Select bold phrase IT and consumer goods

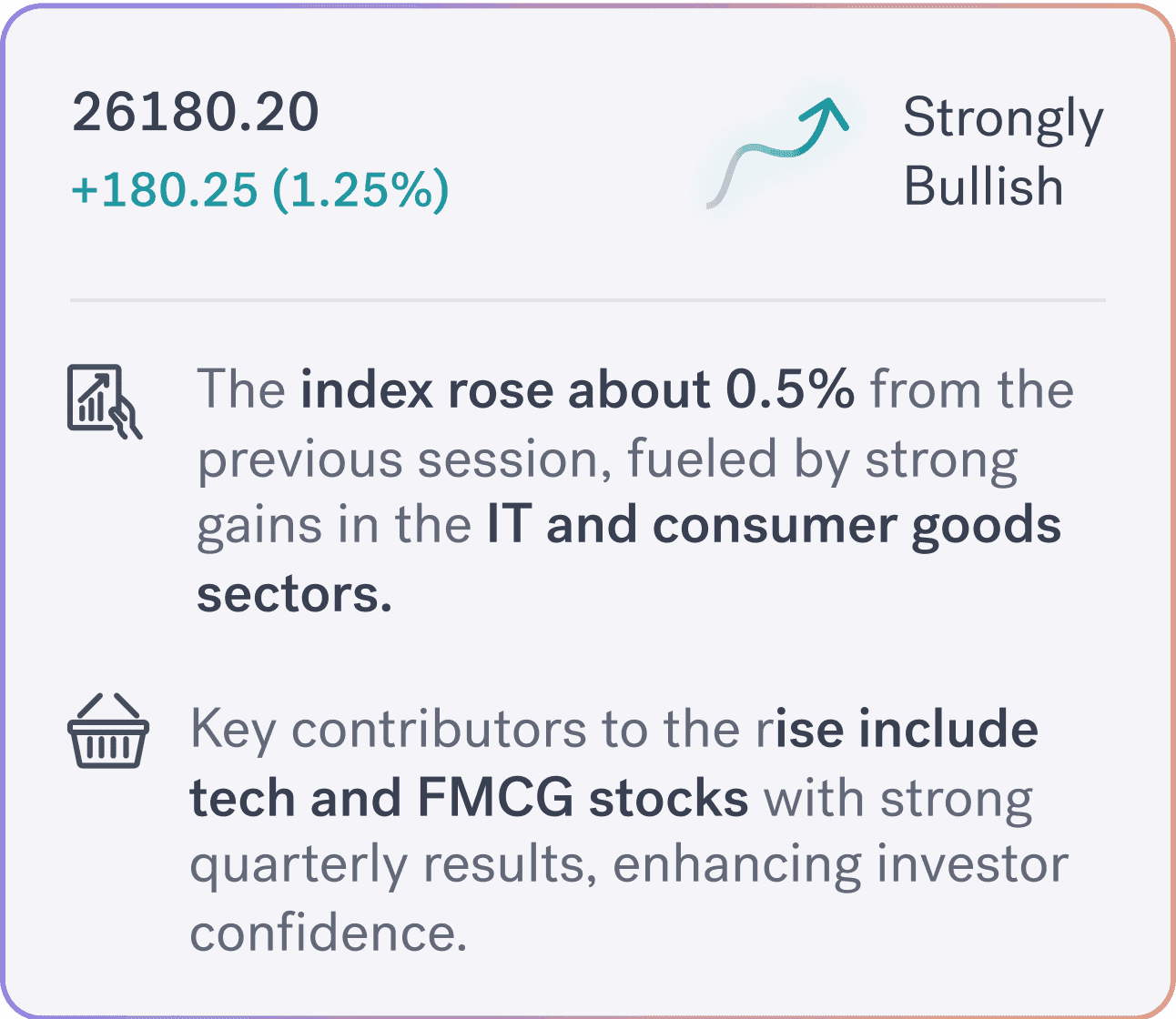point(775,527)
